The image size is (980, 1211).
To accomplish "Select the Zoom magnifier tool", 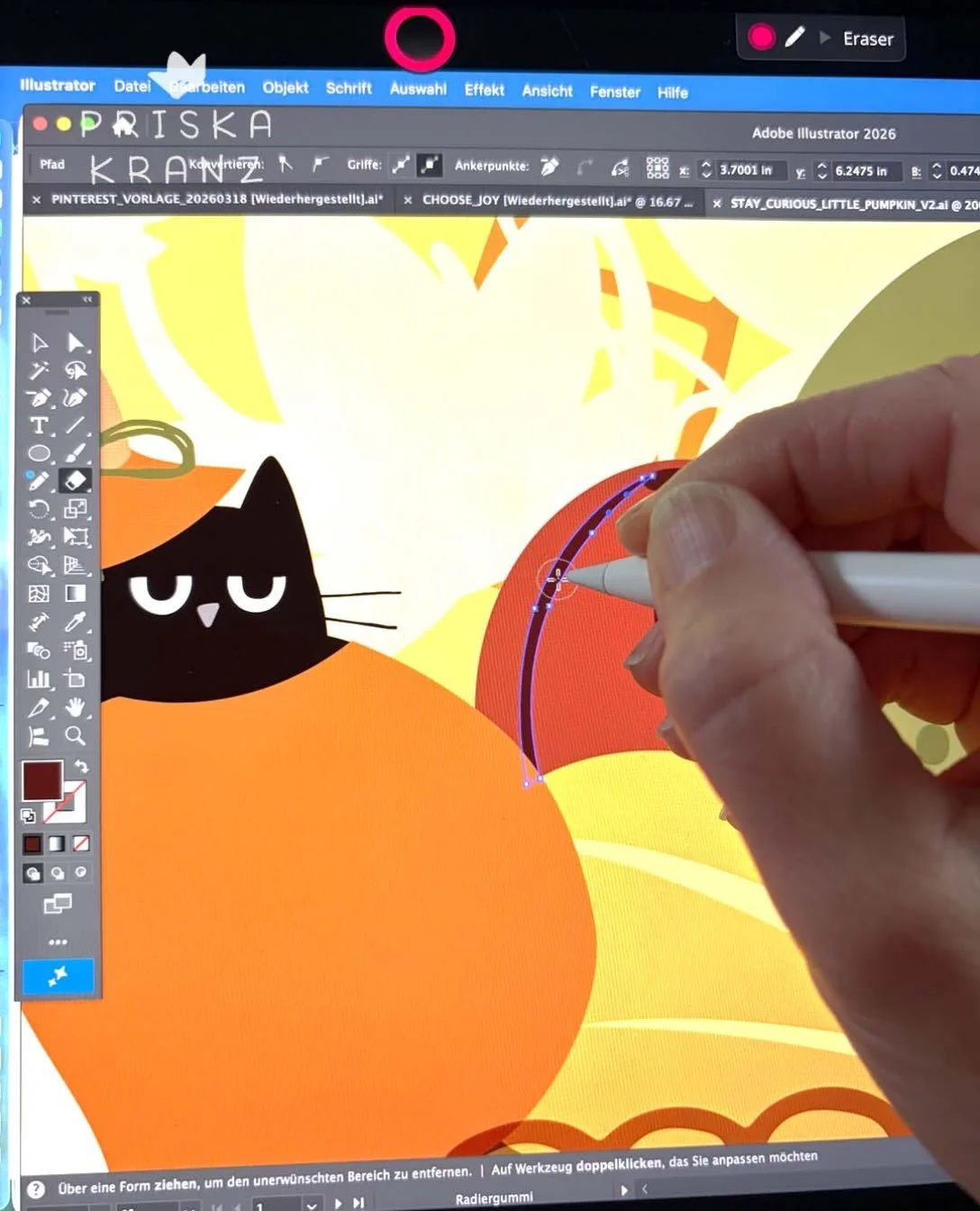I will click(x=76, y=736).
